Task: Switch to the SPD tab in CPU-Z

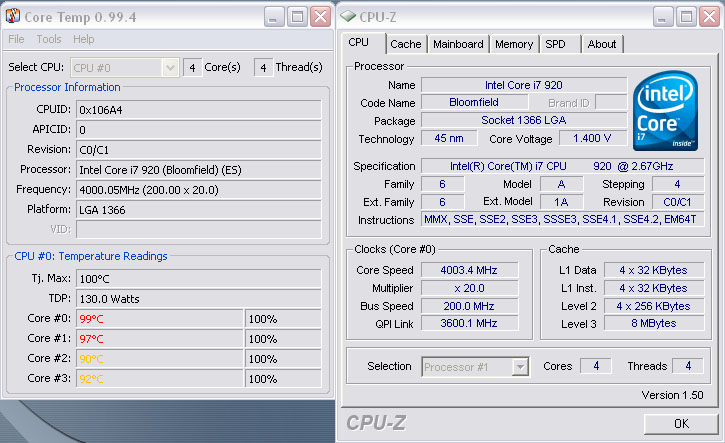Action: pyautogui.click(x=559, y=44)
